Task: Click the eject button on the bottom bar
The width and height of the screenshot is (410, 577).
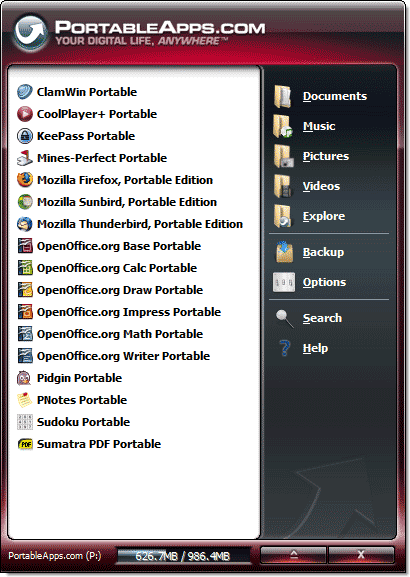Action: (293, 555)
